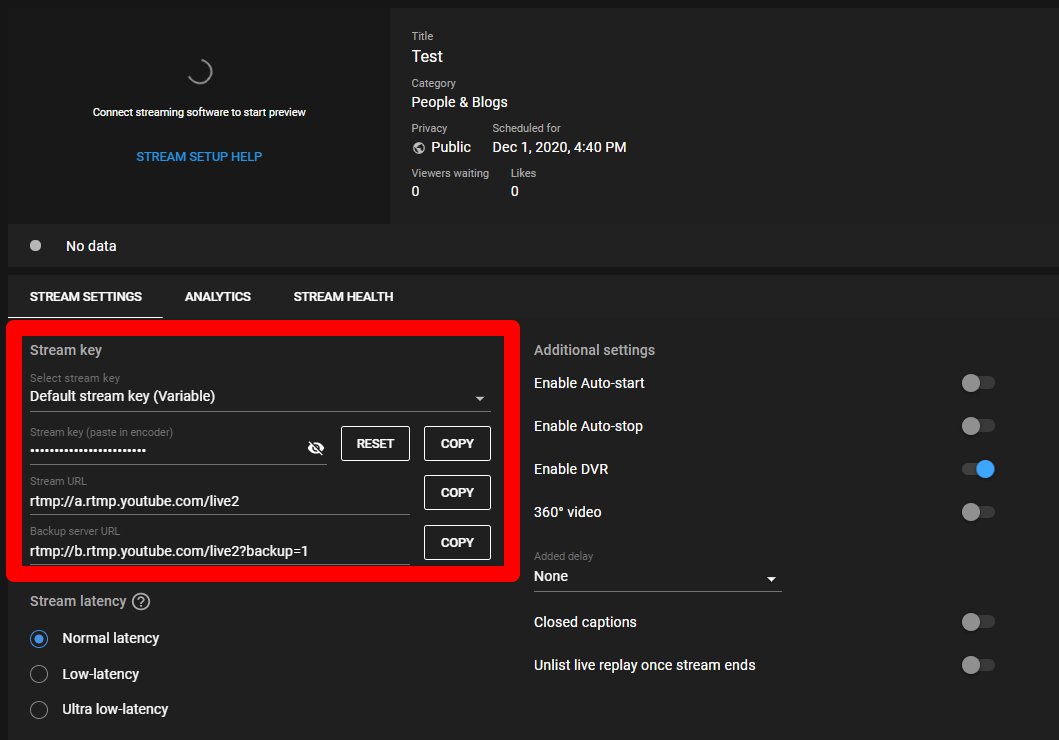The image size is (1059, 740).
Task: Click the loading spinner in preview
Action: click(199, 71)
